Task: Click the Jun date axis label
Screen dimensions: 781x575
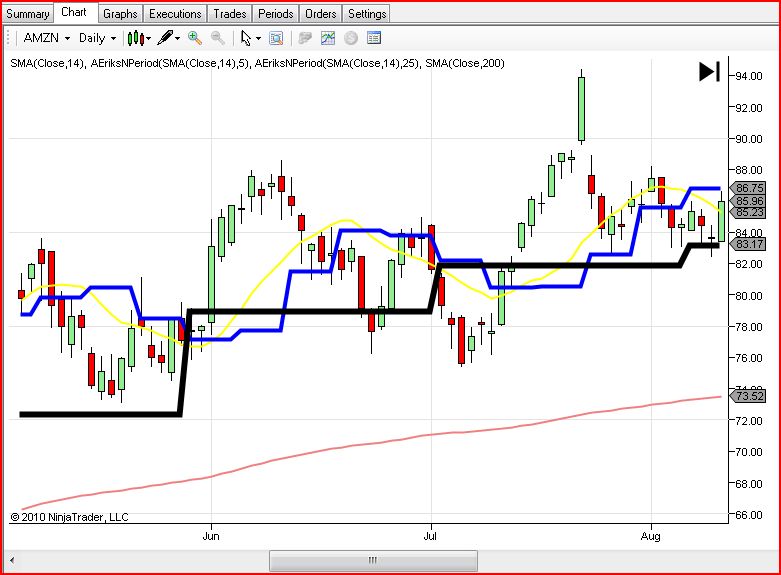Action: tap(211, 536)
